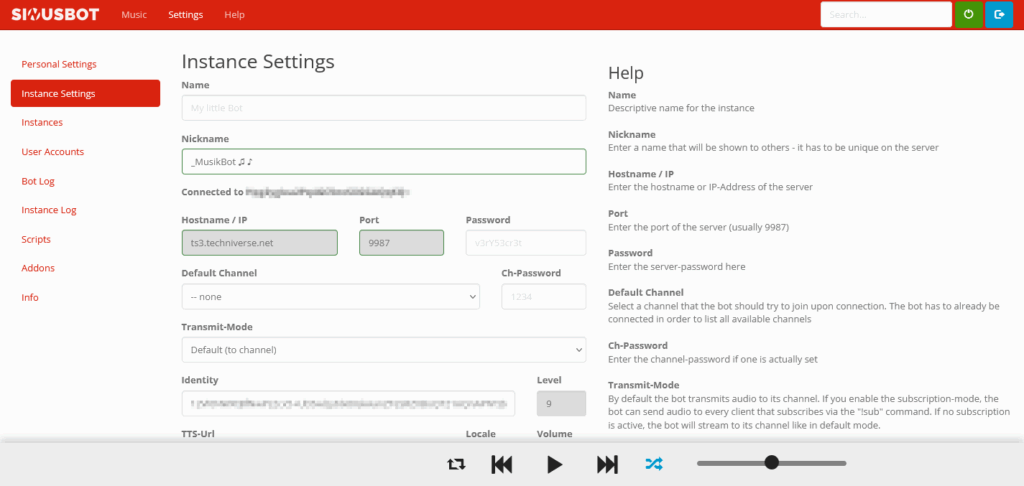Toggle repeat playback mode
The height and width of the screenshot is (486, 1024).
coord(457,464)
